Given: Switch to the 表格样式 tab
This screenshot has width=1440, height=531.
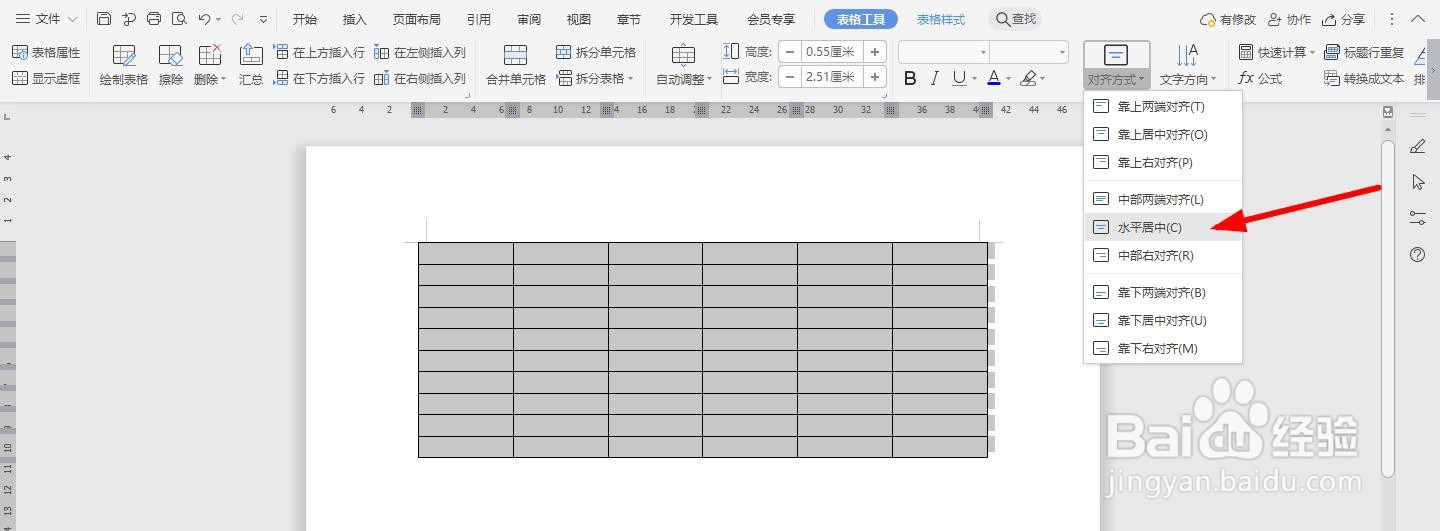Looking at the screenshot, I should (941, 19).
